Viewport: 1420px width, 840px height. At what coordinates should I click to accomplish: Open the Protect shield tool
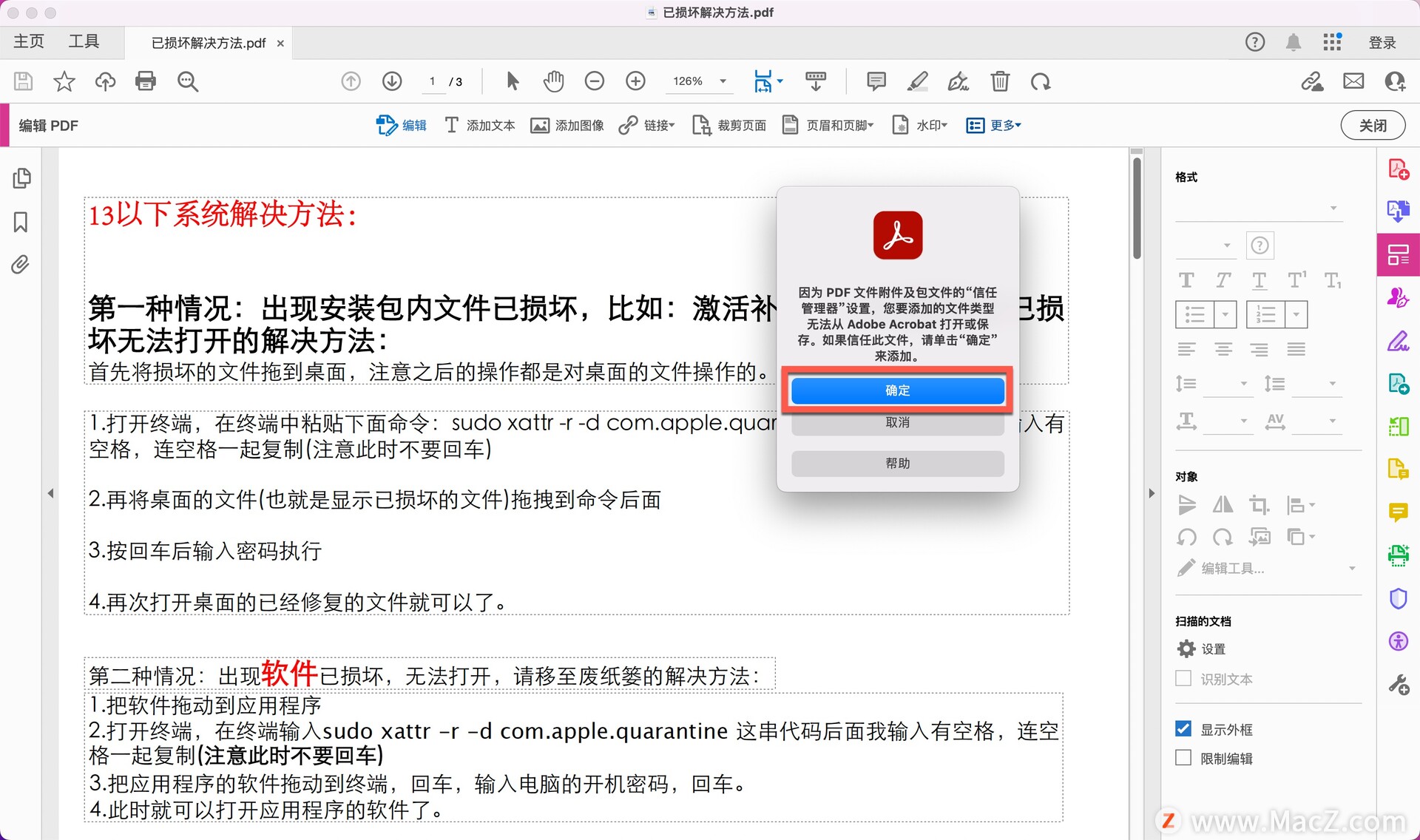coord(1398,599)
